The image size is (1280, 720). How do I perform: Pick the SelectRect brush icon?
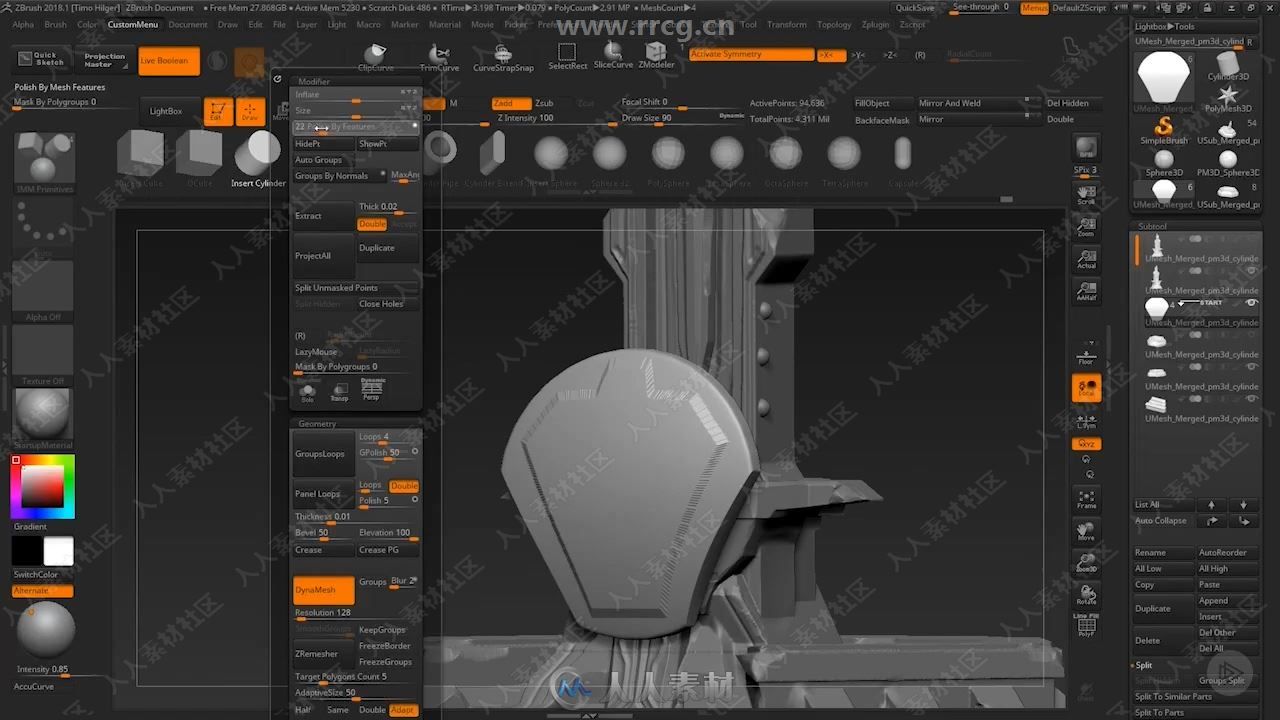(x=567, y=57)
